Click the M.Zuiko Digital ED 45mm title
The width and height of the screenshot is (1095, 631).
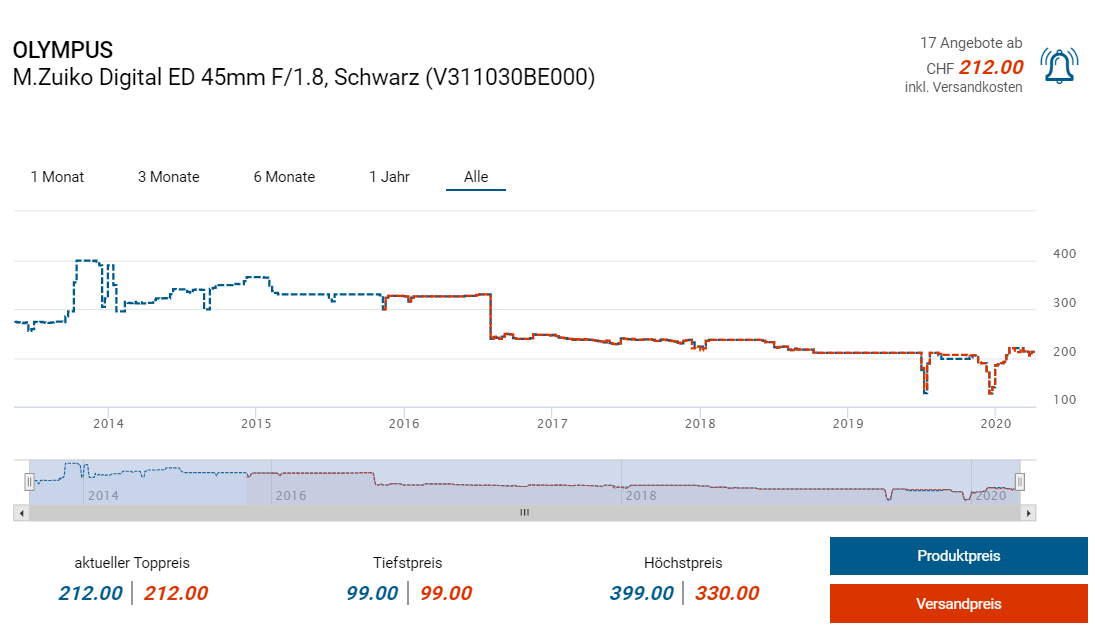(303, 77)
